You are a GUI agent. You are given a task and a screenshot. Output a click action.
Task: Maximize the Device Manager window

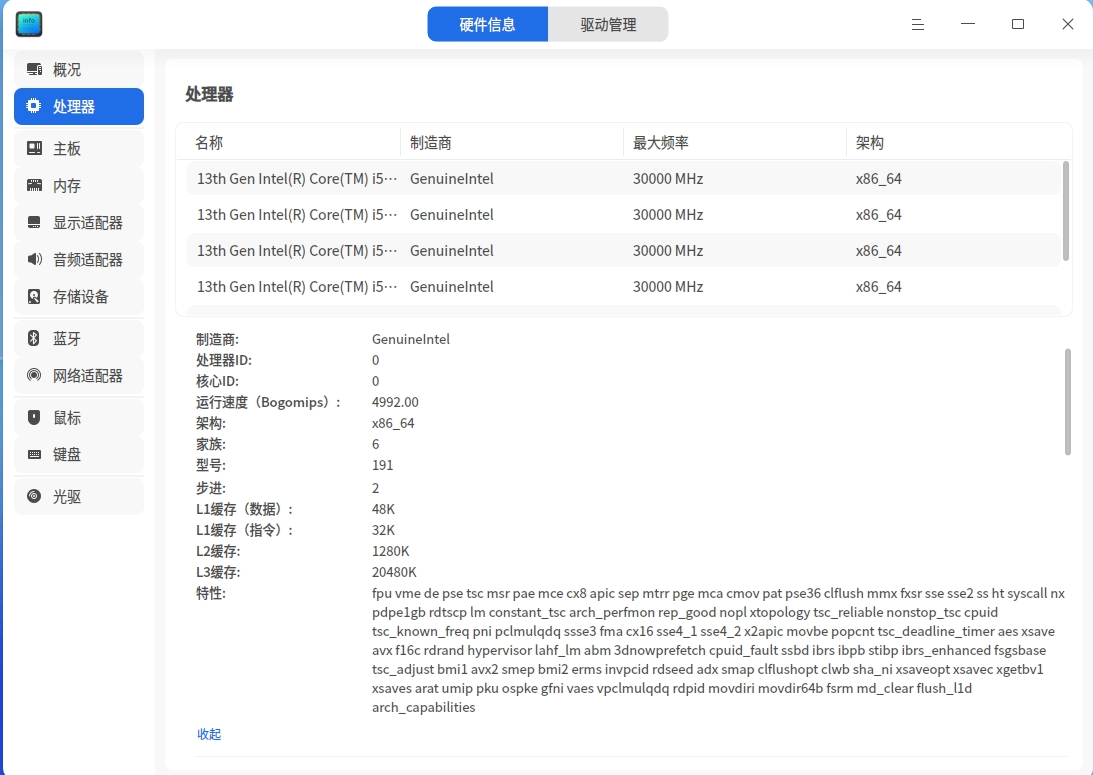(1018, 24)
